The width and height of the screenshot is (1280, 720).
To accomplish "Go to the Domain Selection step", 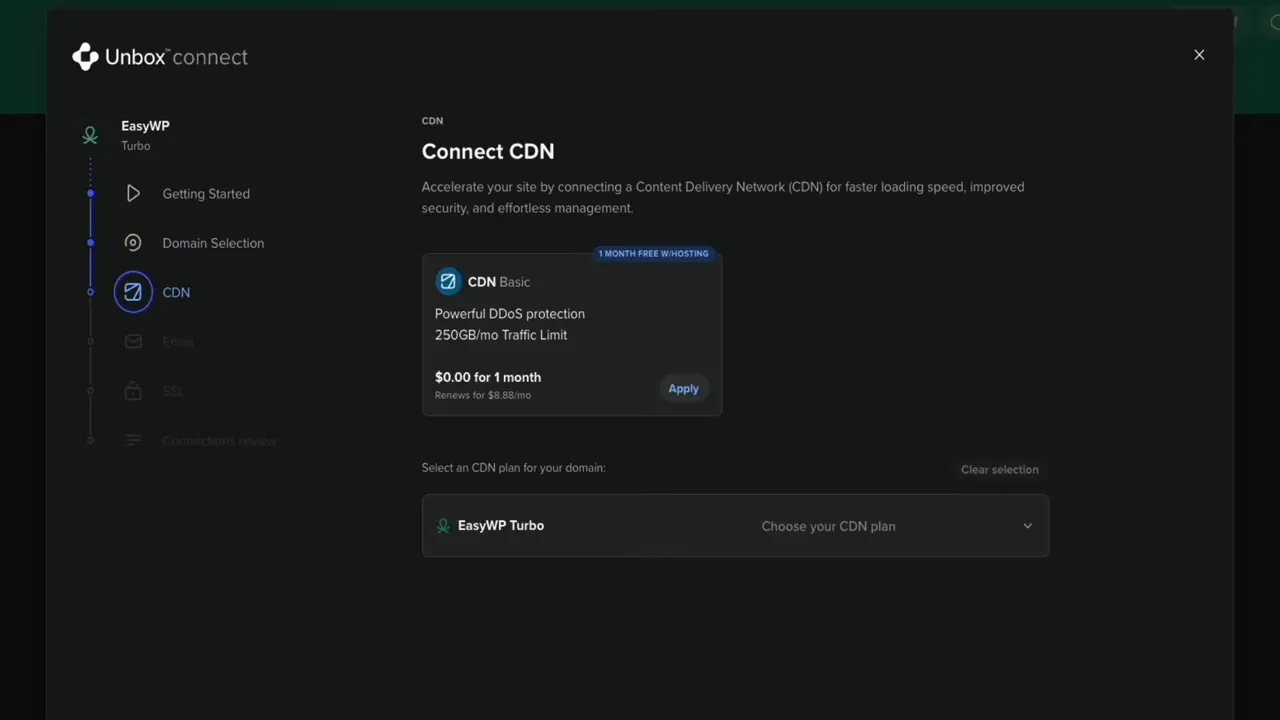I will tap(213, 243).
